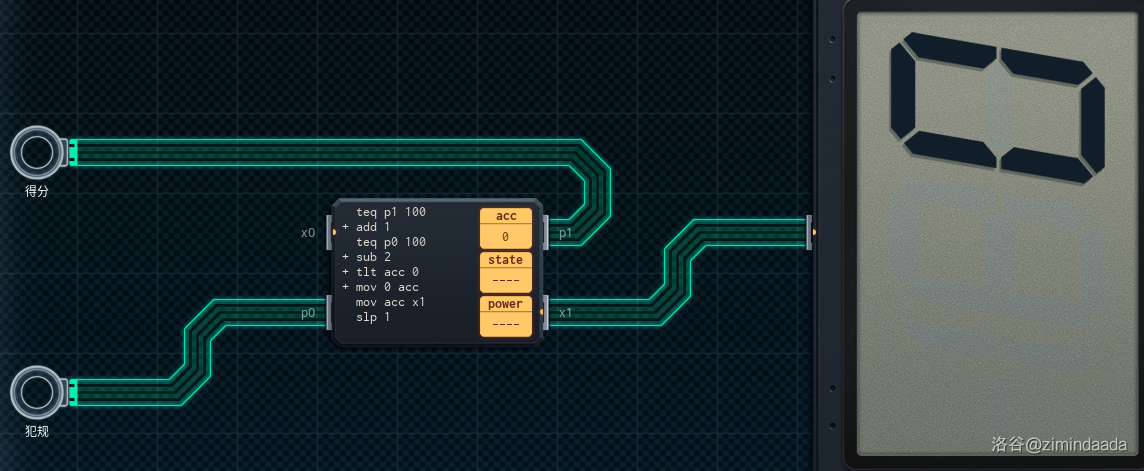
Task: Click the 犯规 push button component
Action: click(37, 392)
